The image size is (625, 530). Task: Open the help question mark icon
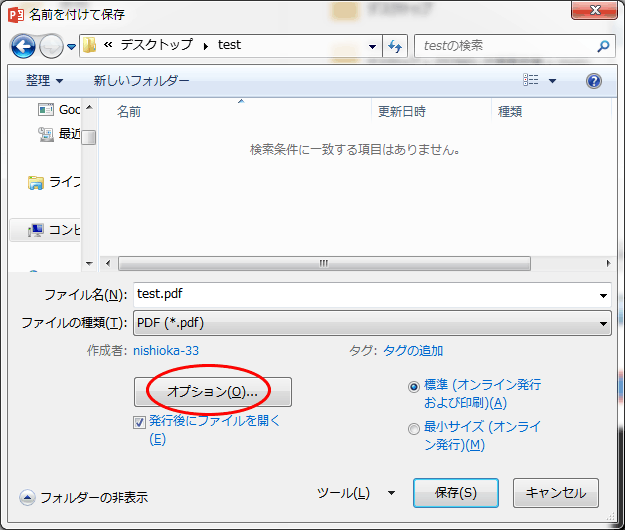pyautogui.click(x=593, y=81)
